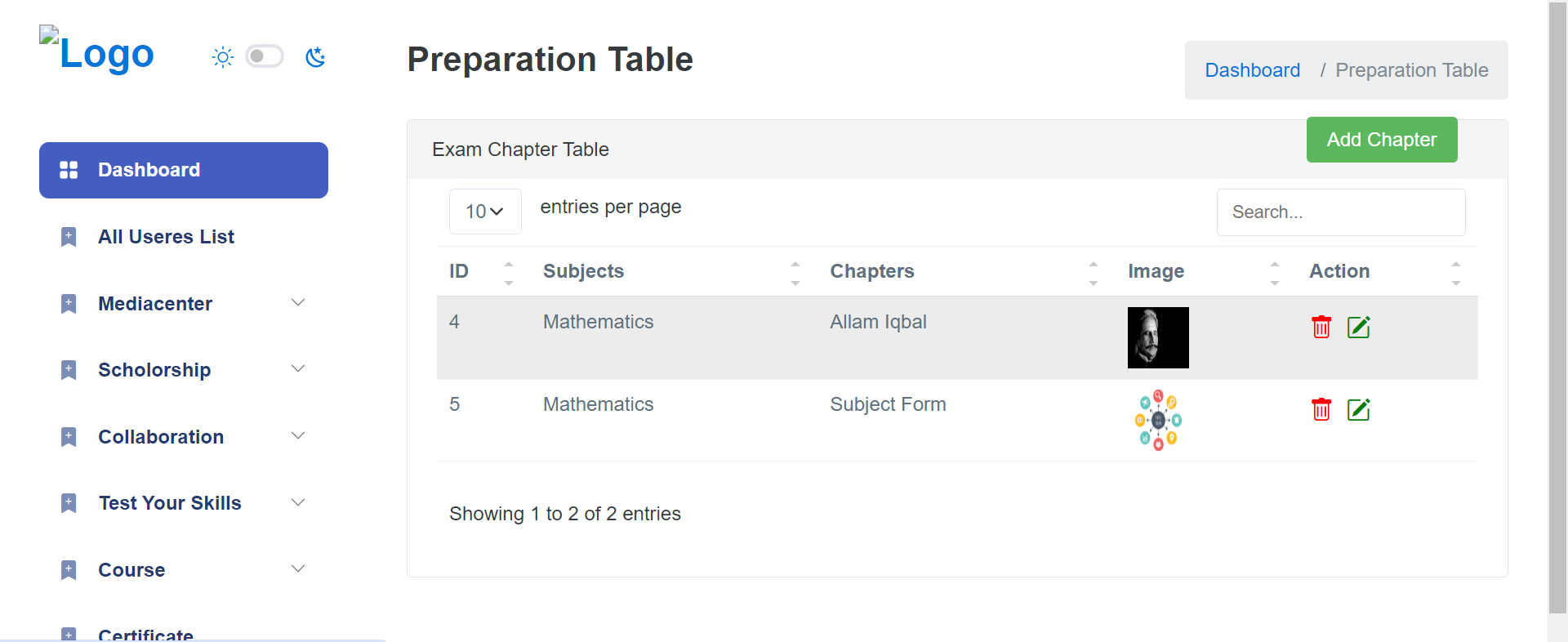Screen dimensions: 1568x642
Task: Toggle the dark mode switch
Action: tap(265, 56)
